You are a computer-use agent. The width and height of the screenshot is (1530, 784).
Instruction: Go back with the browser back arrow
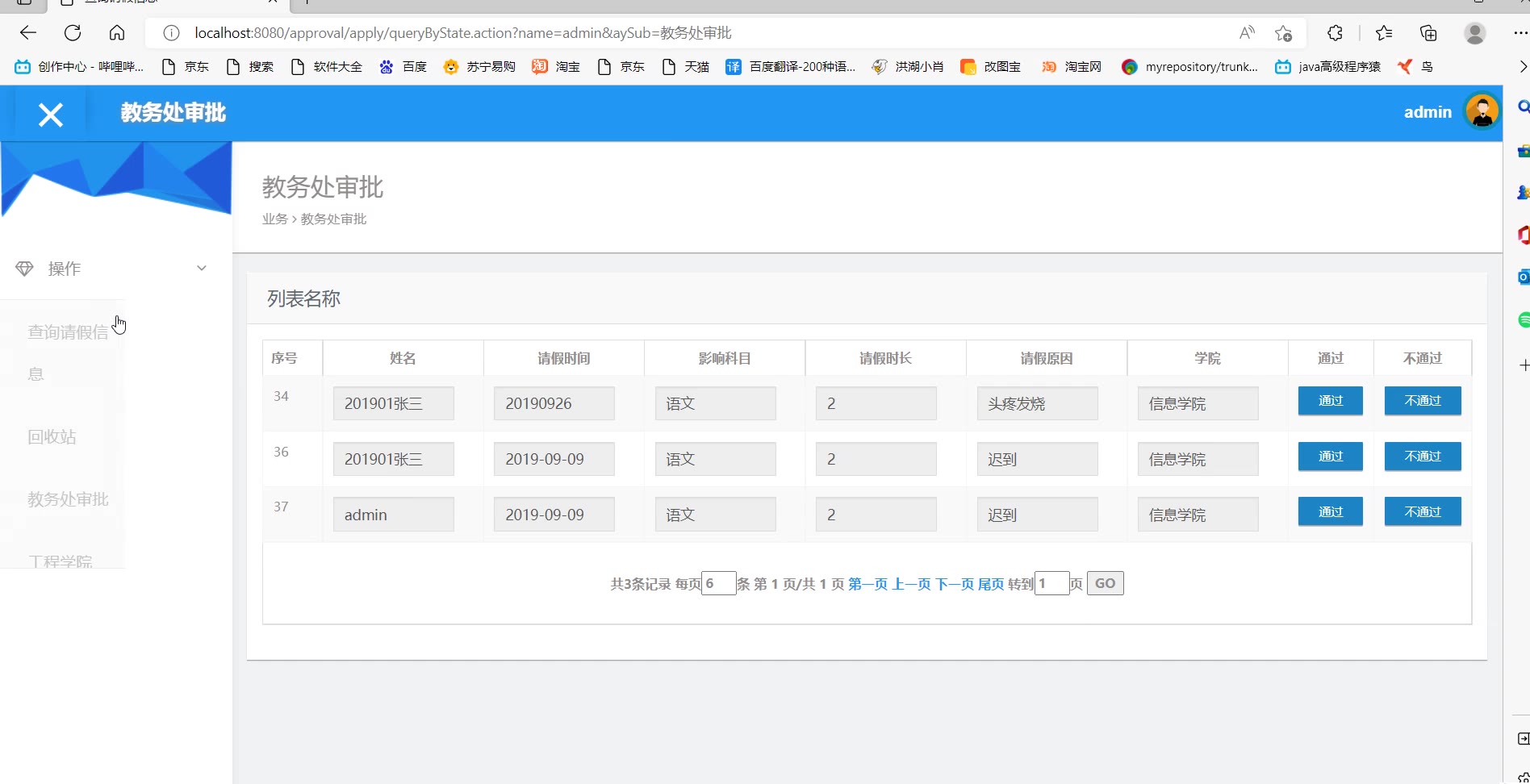[28, 33]
